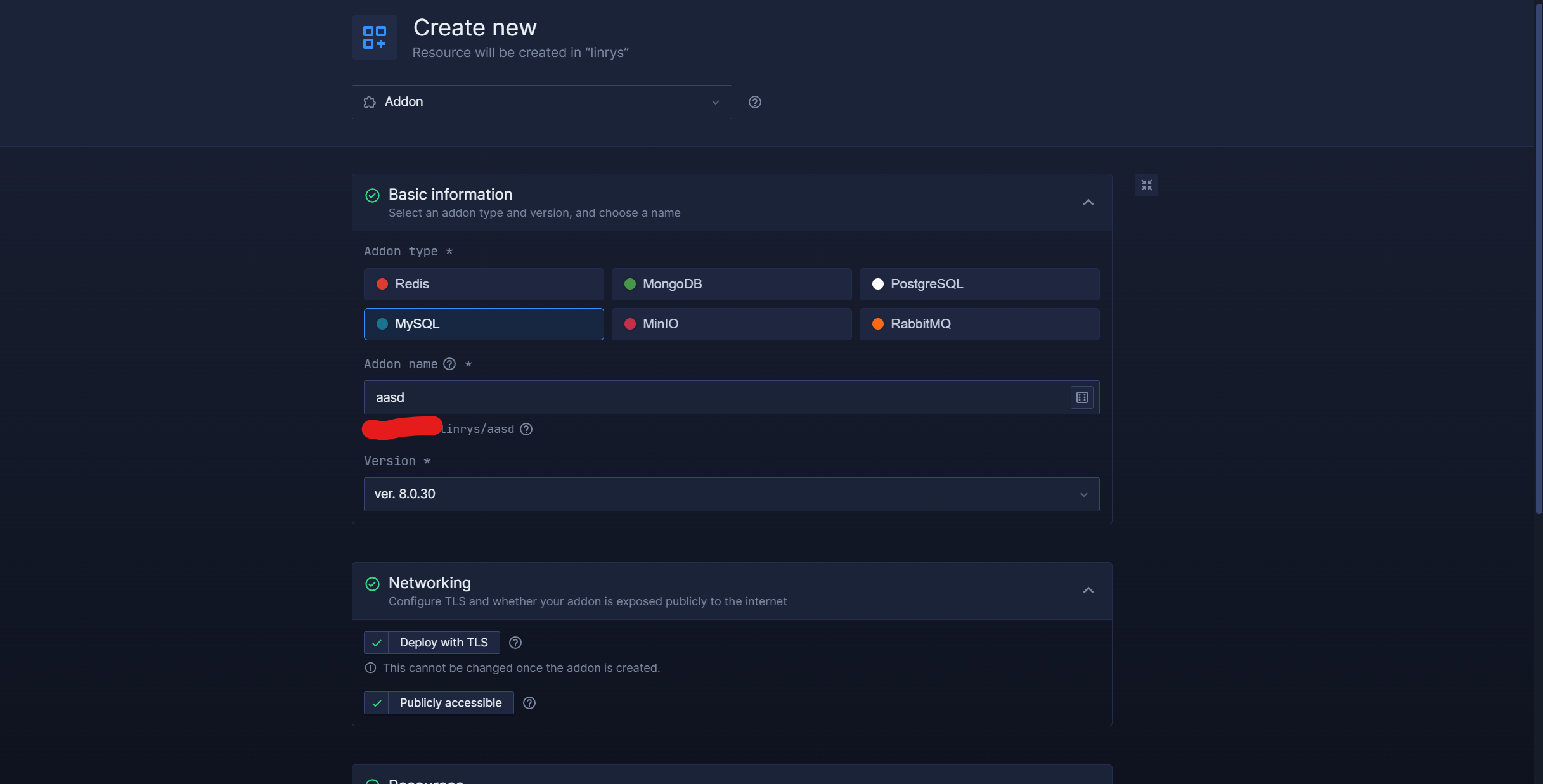1543x784 pixels.
Task: Choose MongoDB addon type
Action: 731,284
